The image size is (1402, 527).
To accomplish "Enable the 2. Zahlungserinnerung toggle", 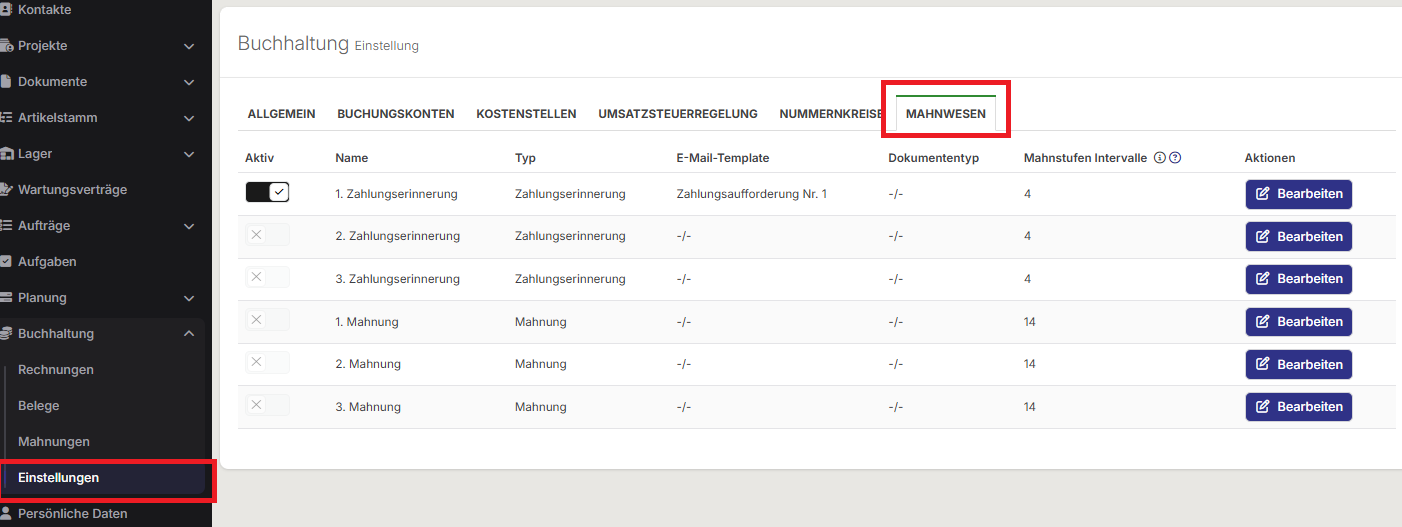I will pyautogui.click(x=267, y=236).
